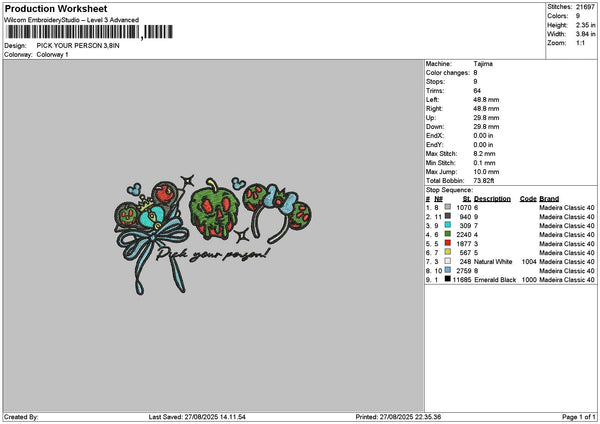Click the 'Page 1 of 1' footer text

click(x=579, y=417)
